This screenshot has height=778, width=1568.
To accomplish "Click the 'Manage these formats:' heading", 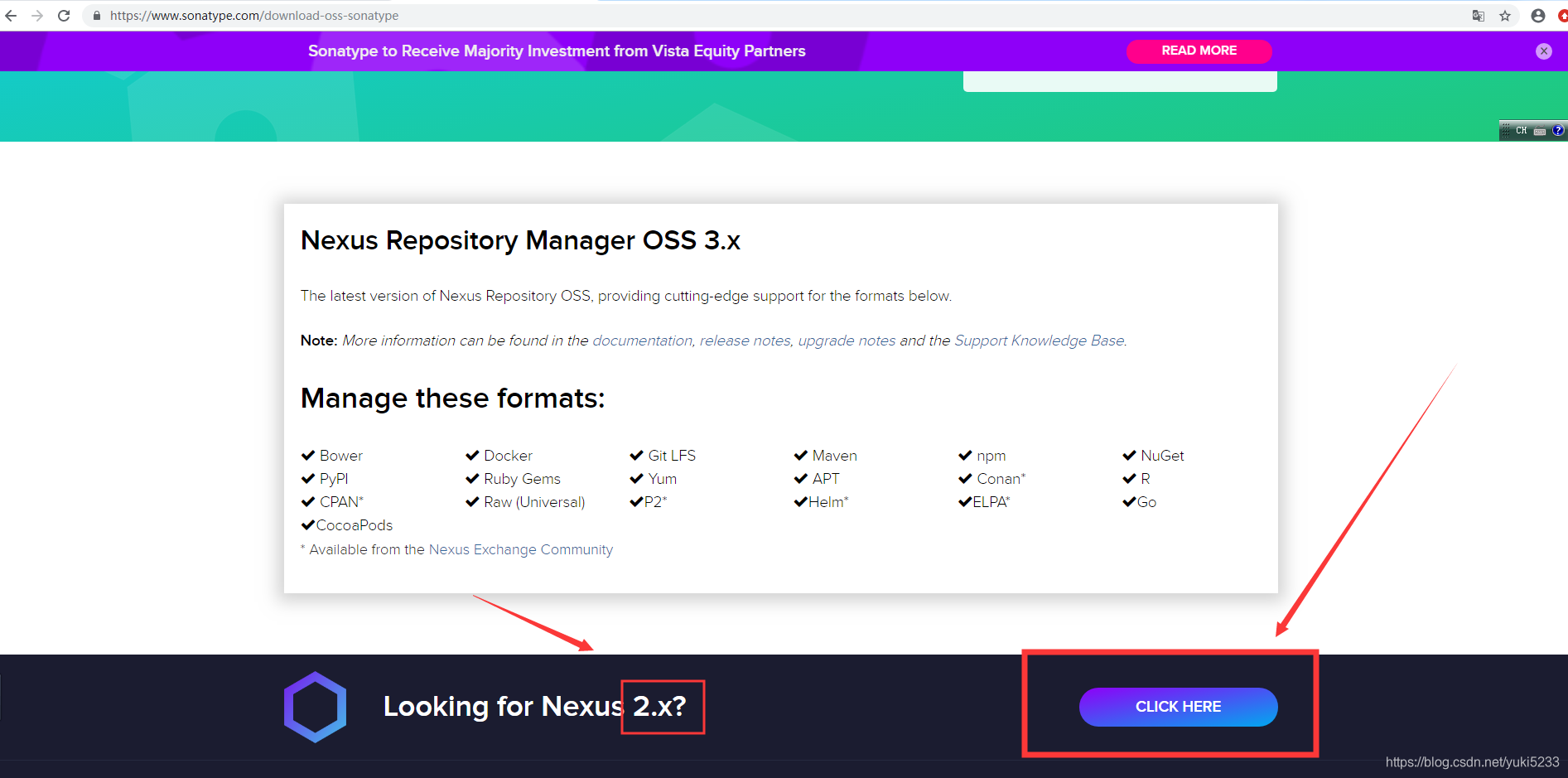I will tap(452, 399).
